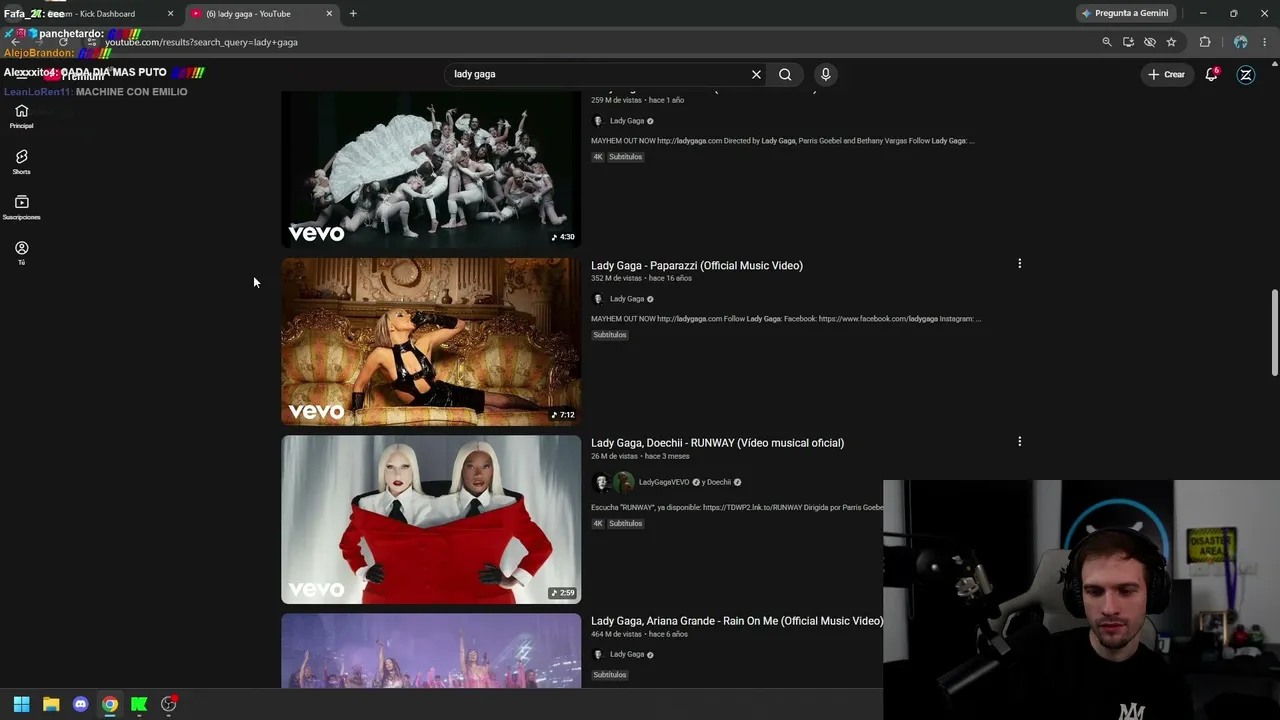Play the 4:30 dancers video thumbnail
The height and width of the screenshot is (720, 1280).
[431, 170]
